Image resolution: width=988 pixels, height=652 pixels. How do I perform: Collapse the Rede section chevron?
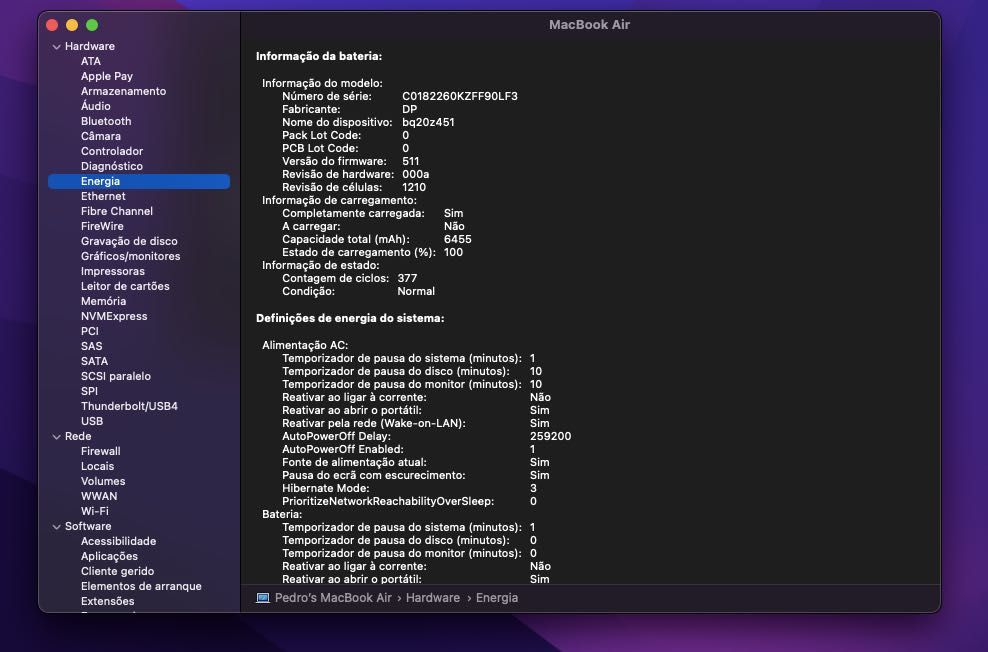(x=57, y=437)
